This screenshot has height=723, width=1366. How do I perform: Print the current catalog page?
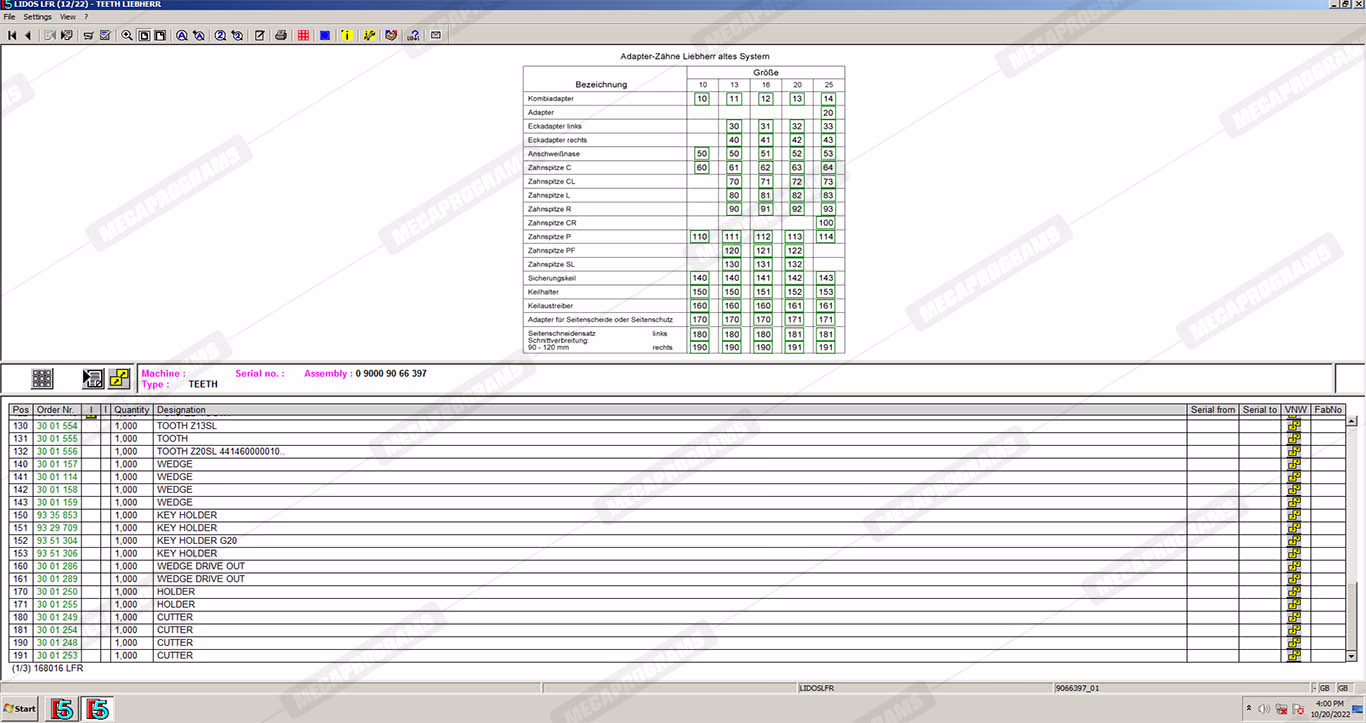pos(281,35)
